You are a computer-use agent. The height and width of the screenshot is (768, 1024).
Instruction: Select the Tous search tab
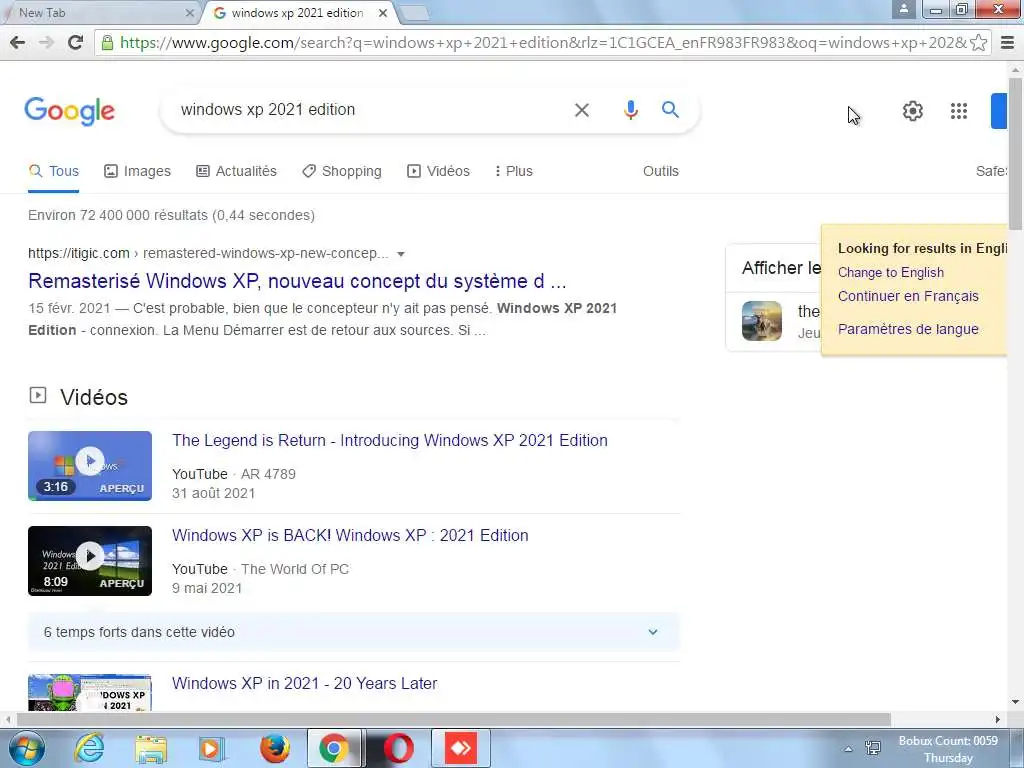tap(54, 171)
